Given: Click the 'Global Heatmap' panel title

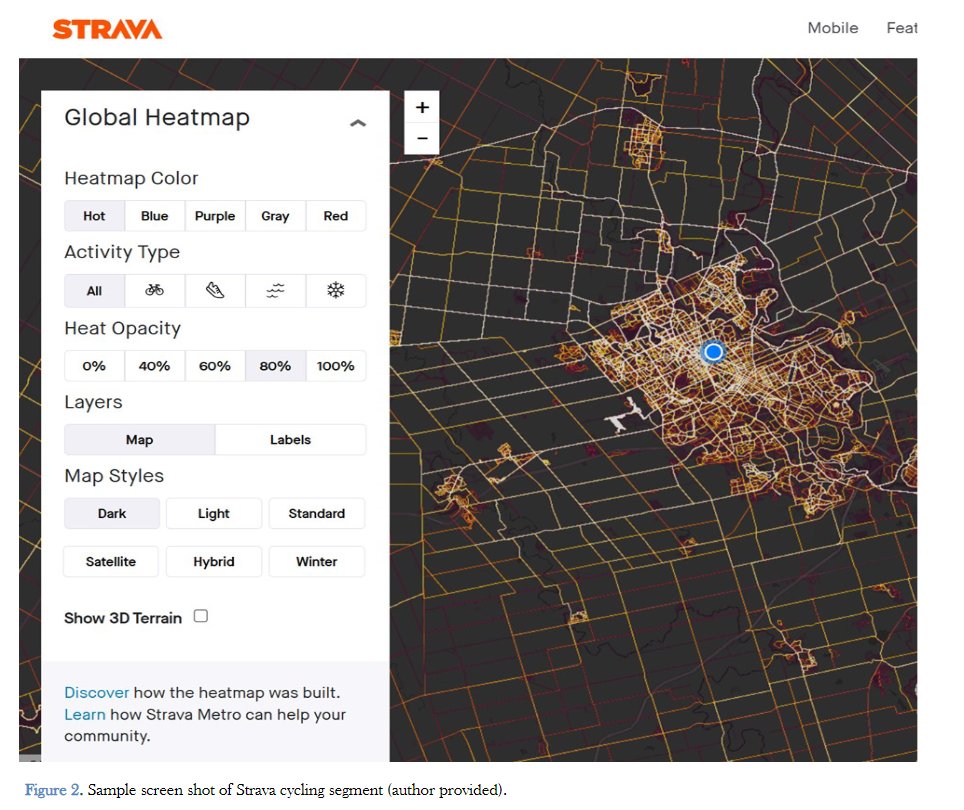Looking at the screenshot, I should (157, 117).
